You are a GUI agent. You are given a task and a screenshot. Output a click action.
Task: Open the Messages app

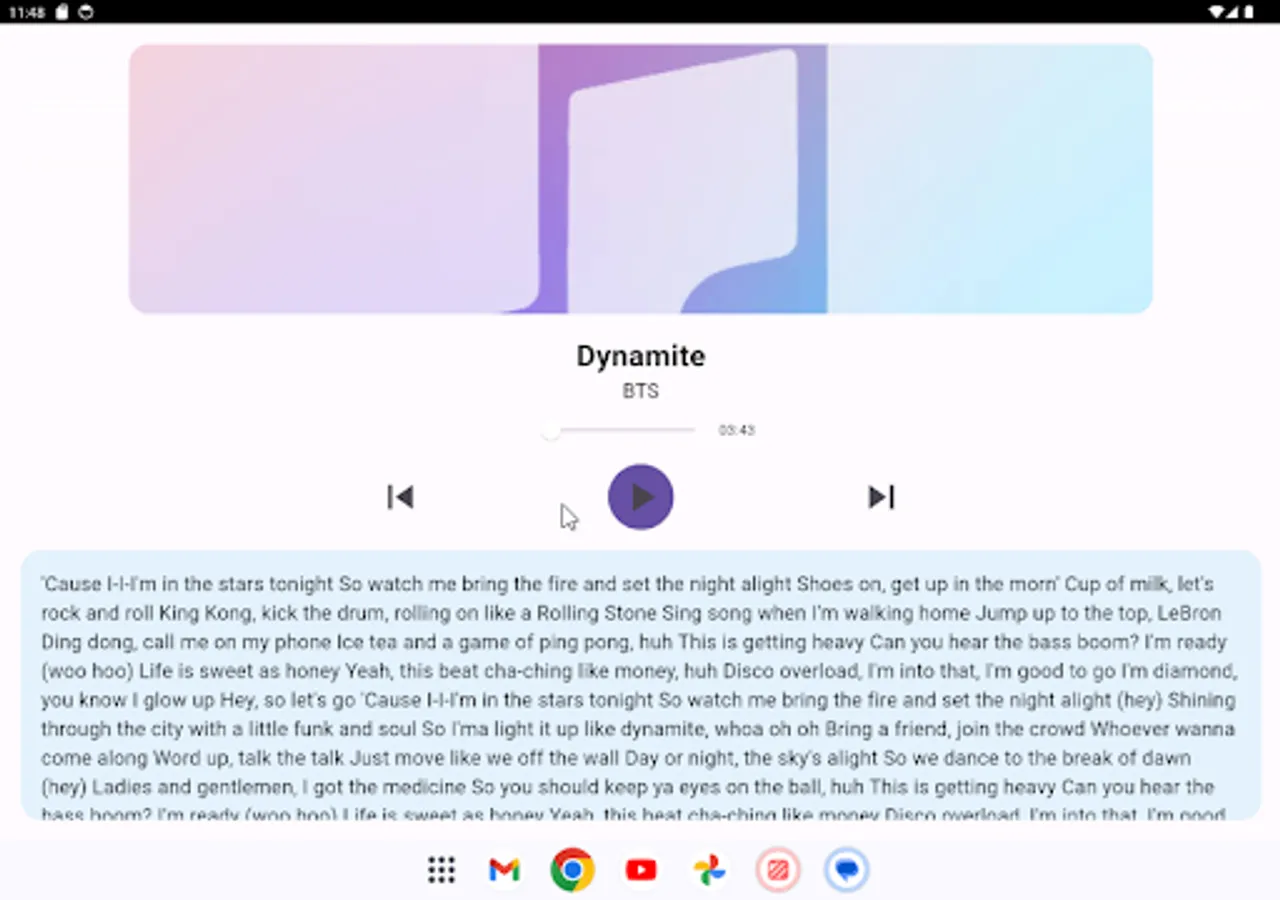846,869
